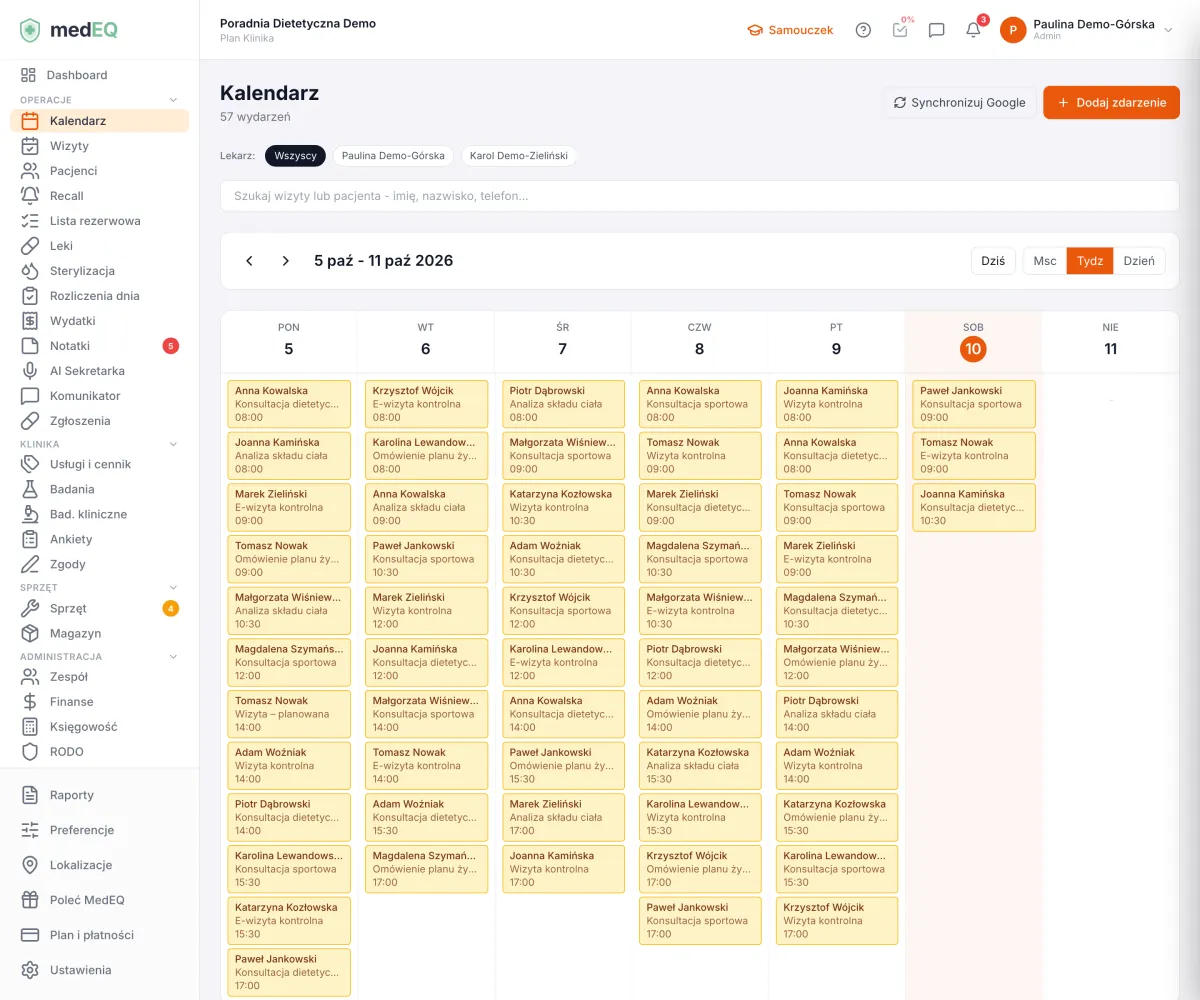
Task: Open Pacjenci in the sidebar
Action: click(x=99, y=171)
